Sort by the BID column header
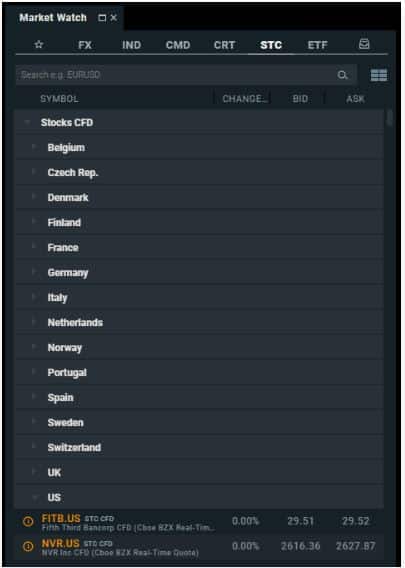This screenshot has width=405, height=568. [x=300, y=99]
